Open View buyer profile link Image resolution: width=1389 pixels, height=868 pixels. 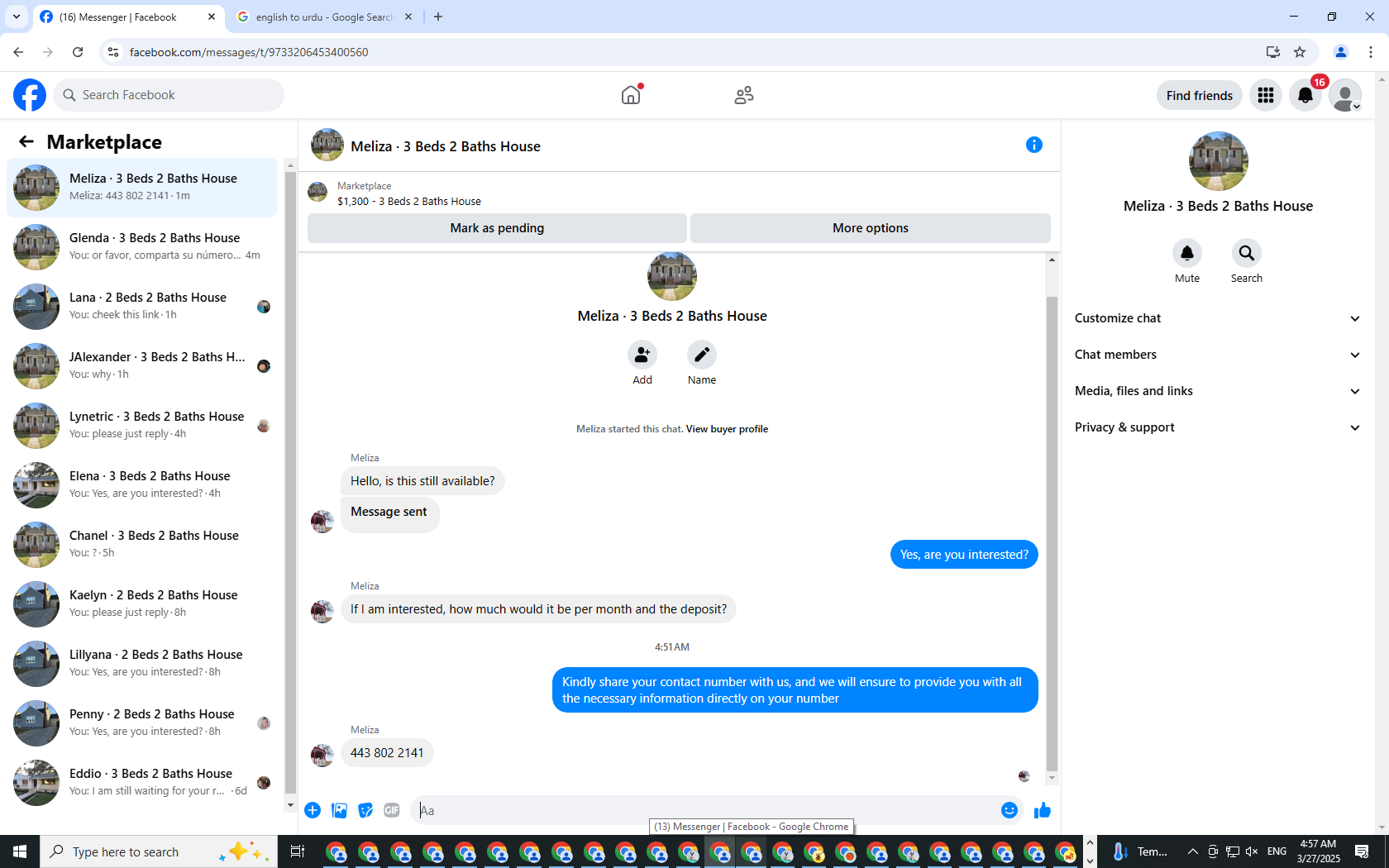pos(727,429)
